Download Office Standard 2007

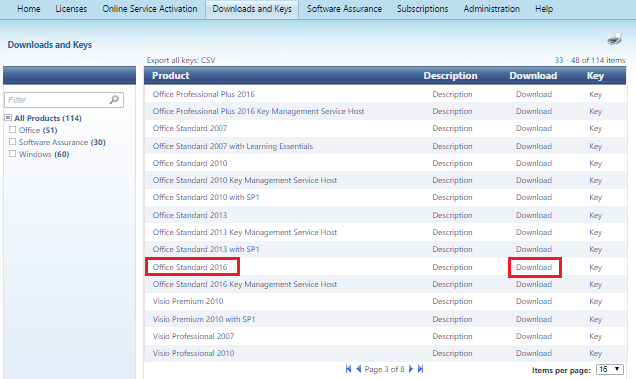point(534,128)
